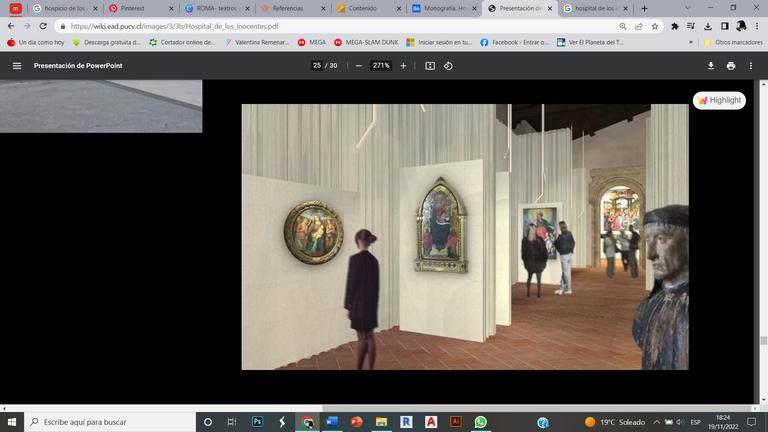The width and height of the screenshot is (768, 432).
Task: Open the browser zoom indicator
Action: pyautogui.click(x=623, y=26)
